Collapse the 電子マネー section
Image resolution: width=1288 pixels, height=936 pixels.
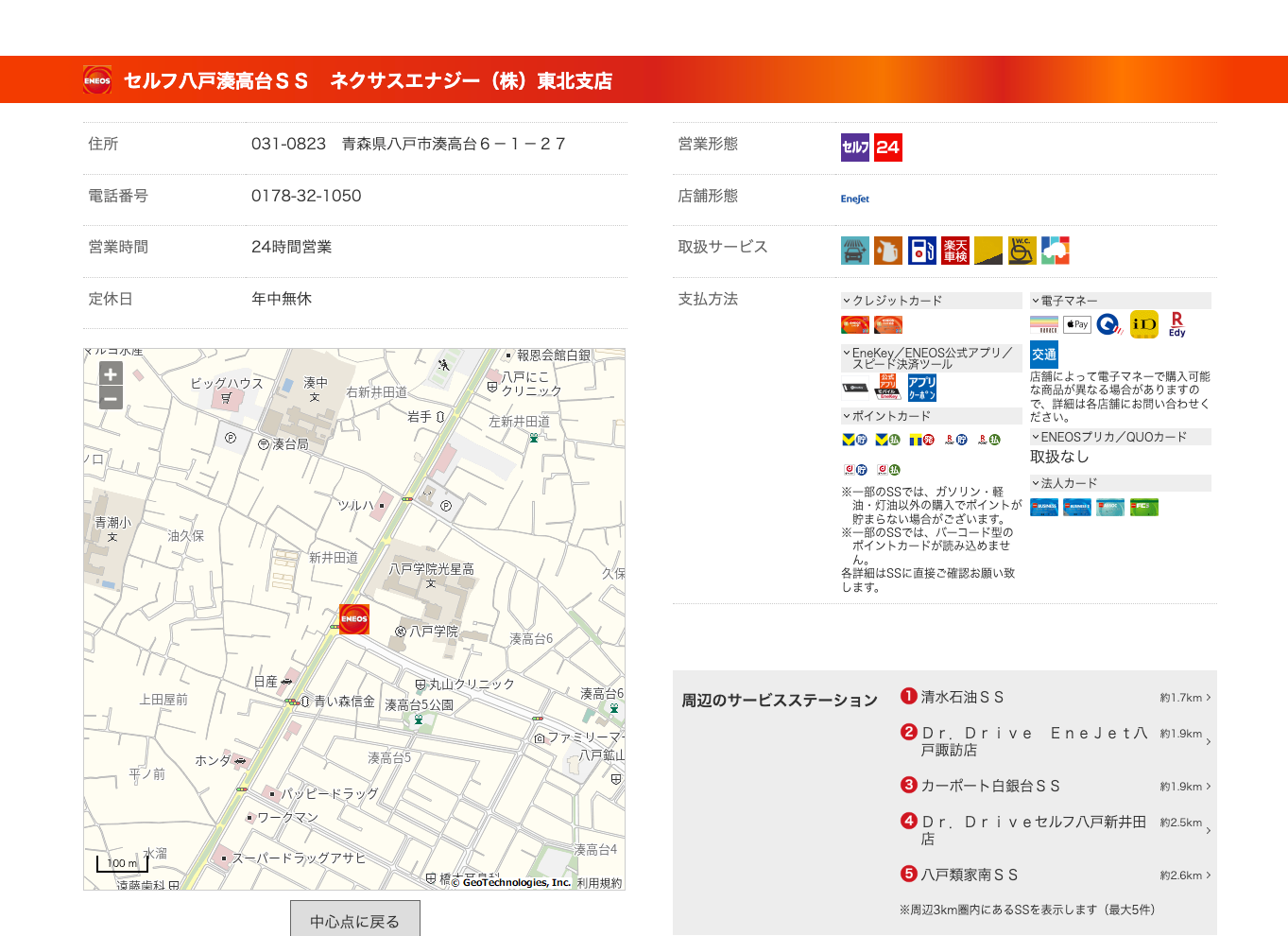1121,301
